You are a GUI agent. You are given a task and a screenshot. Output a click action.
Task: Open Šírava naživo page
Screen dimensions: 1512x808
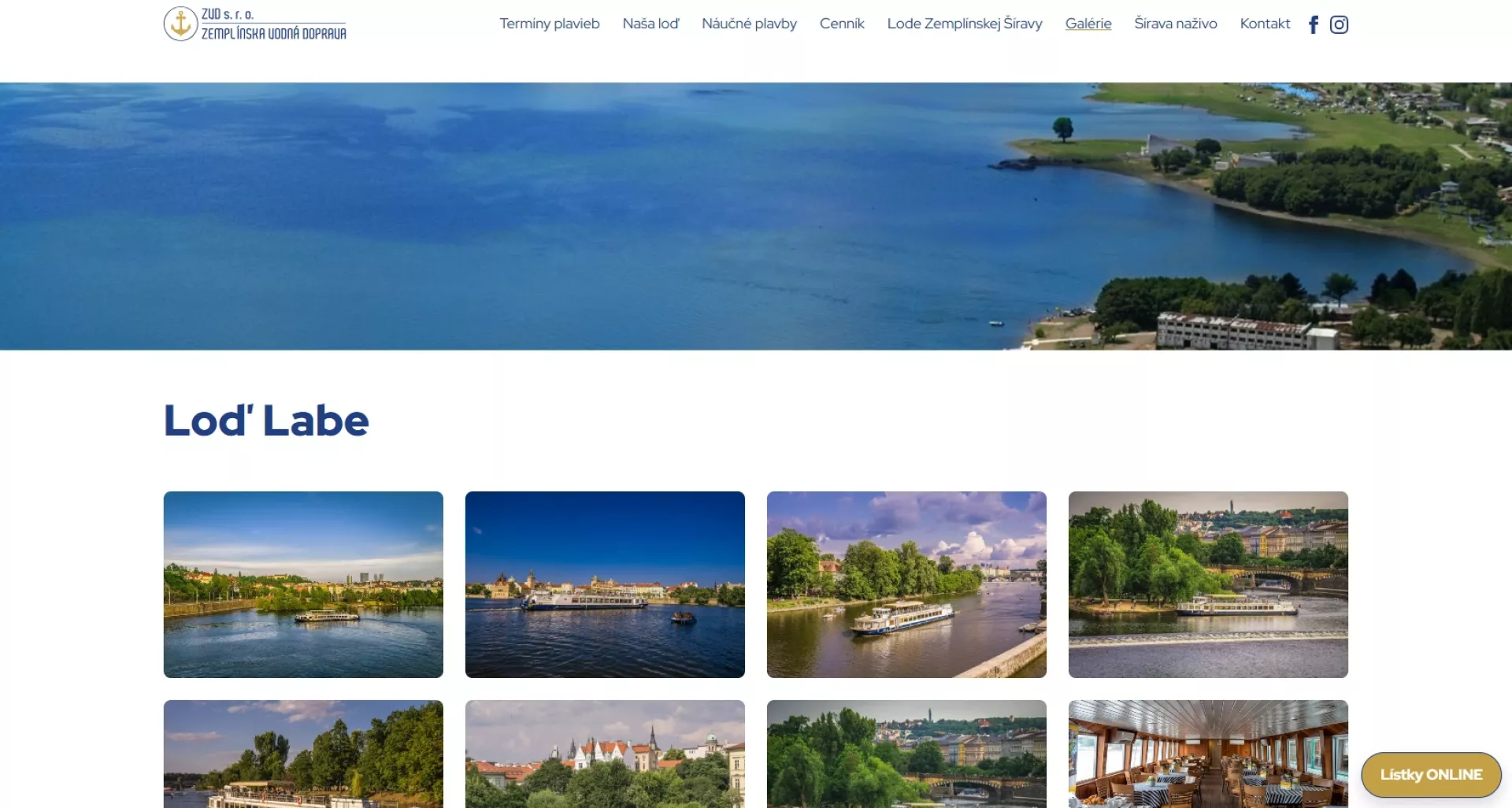[x=1176, y=24]
